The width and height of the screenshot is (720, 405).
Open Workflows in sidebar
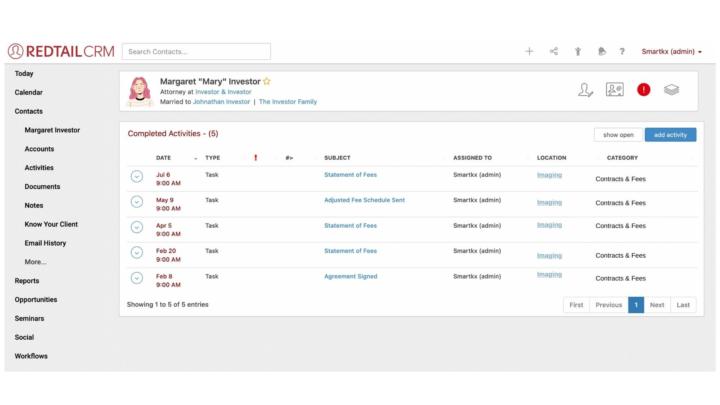point(31,356)
